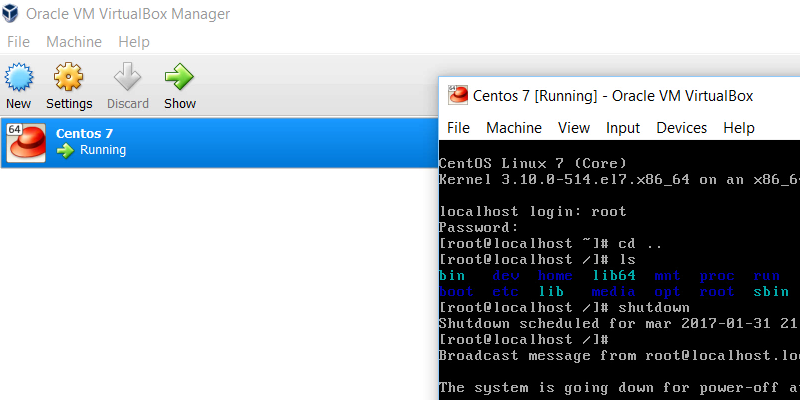Image resolution: width=800 pixels, height=400 pixels.
Task: Open Machine menu in VirtualBox Manager
Action: pyautogui.click(x=74, y=42)
